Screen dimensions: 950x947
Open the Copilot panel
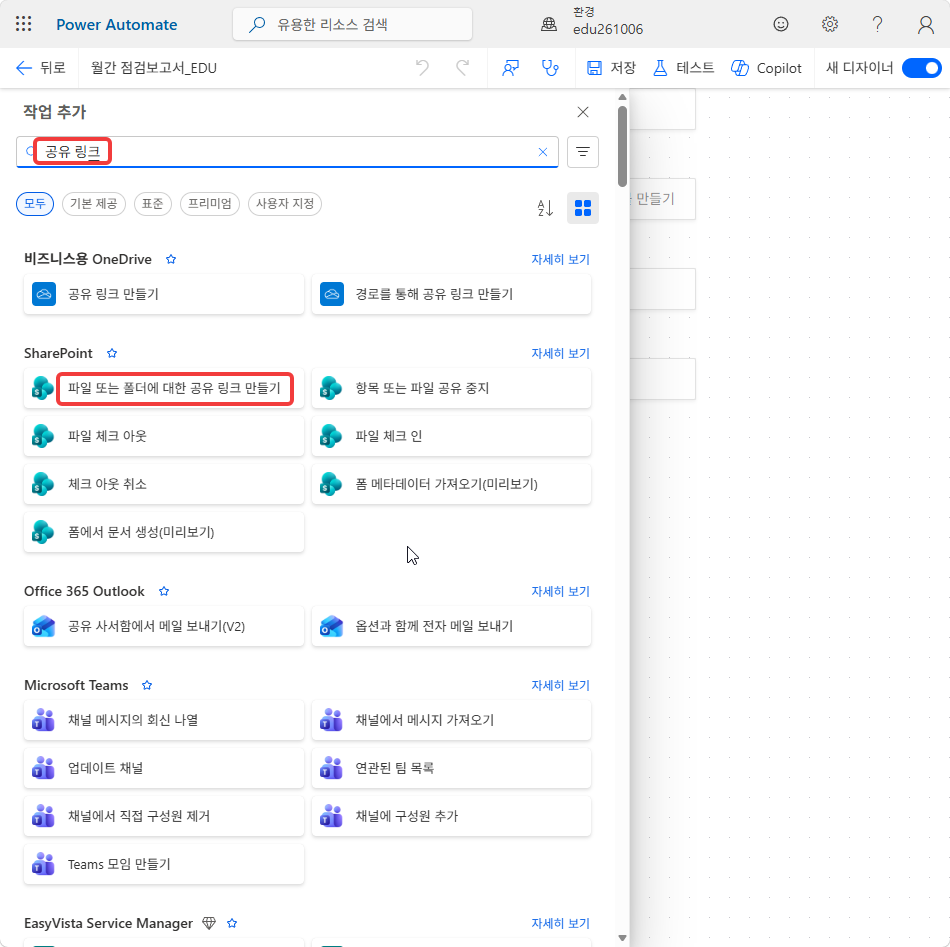coord(766,67)
